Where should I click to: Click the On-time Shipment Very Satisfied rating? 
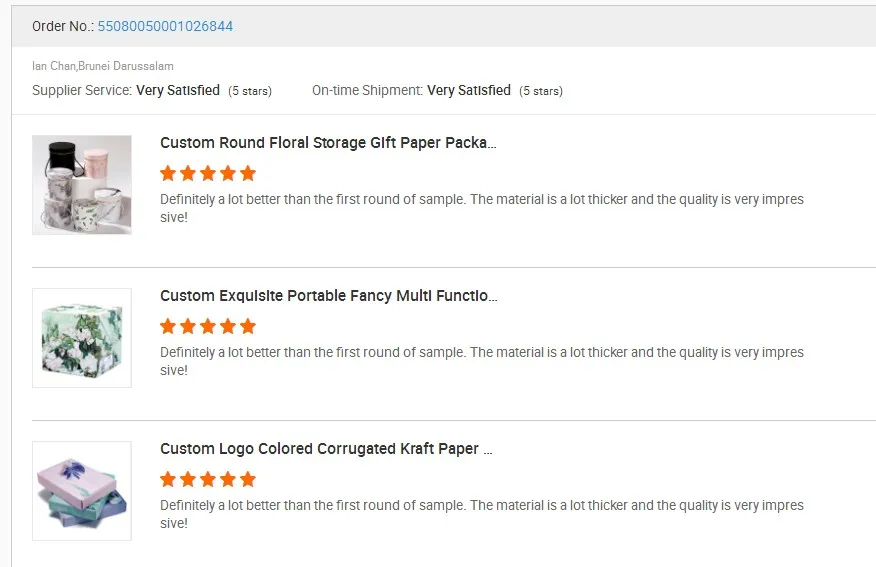tap(469, 90)
